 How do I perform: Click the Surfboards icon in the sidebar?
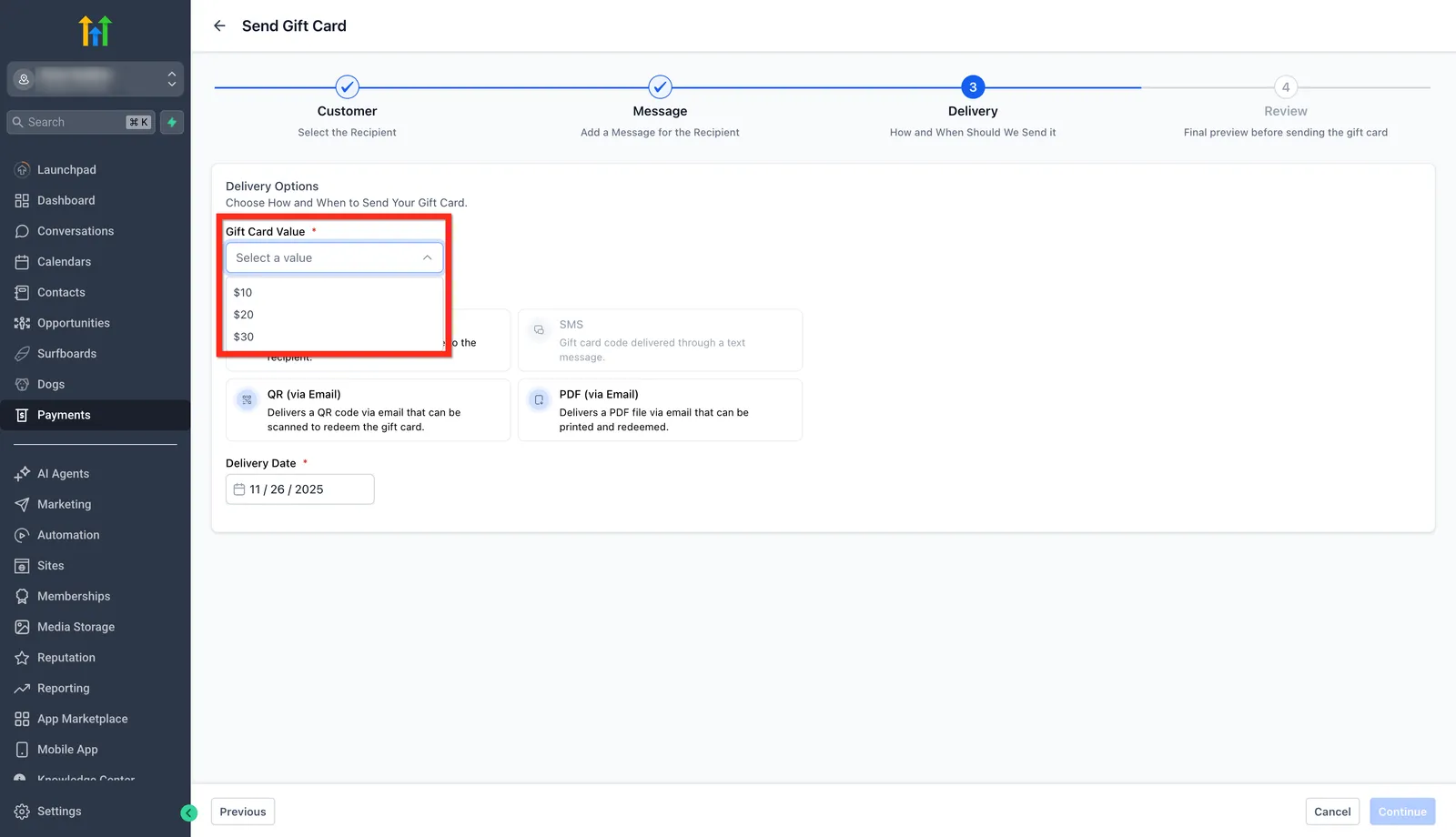(x=22, y=354)
